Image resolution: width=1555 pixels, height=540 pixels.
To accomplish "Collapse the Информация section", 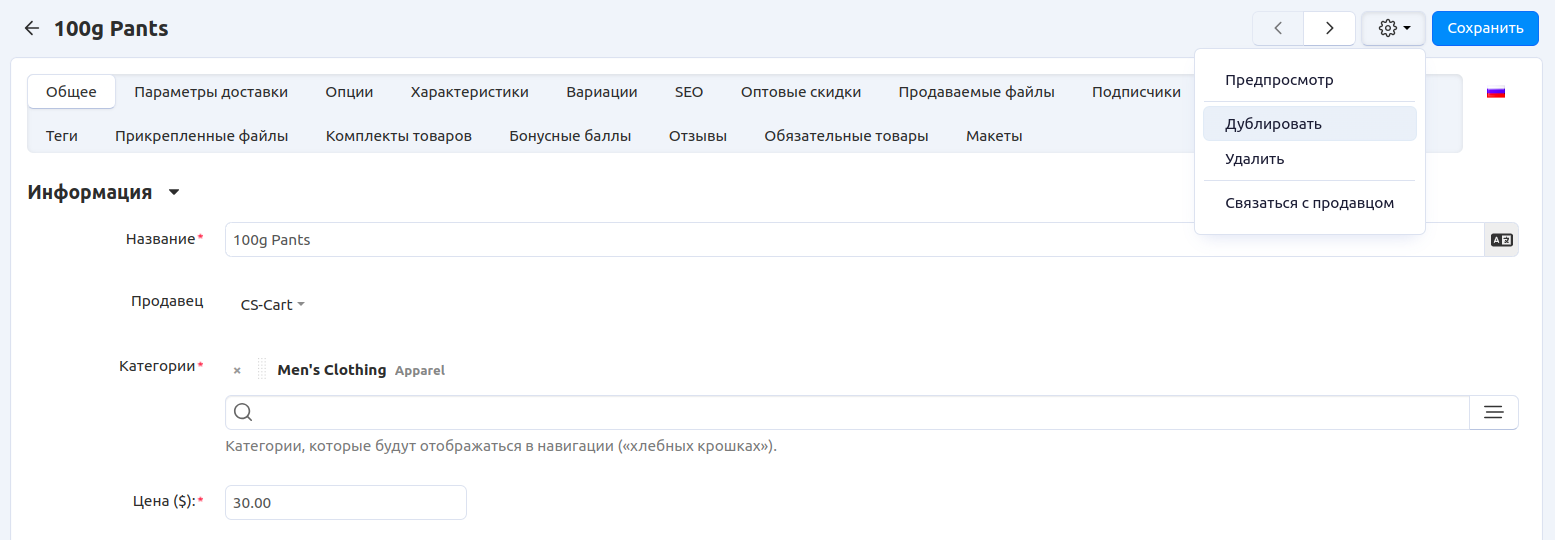I will pyautogui.click(x=174, y=192).
